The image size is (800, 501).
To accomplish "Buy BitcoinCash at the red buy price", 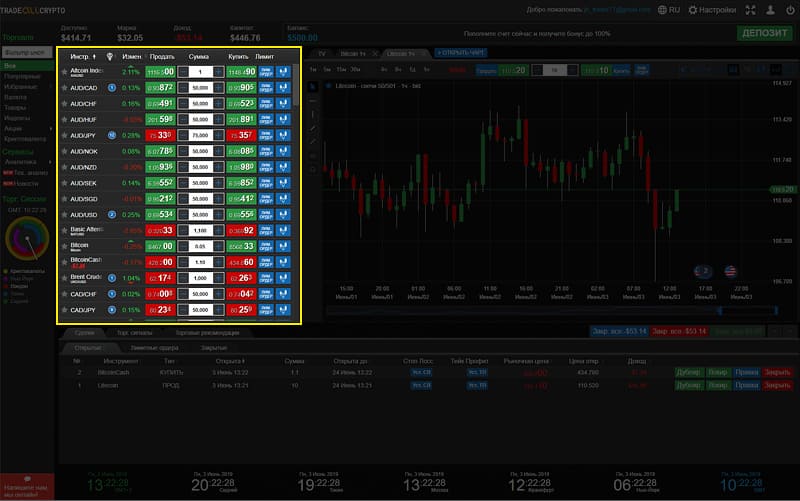I will 241,262.
